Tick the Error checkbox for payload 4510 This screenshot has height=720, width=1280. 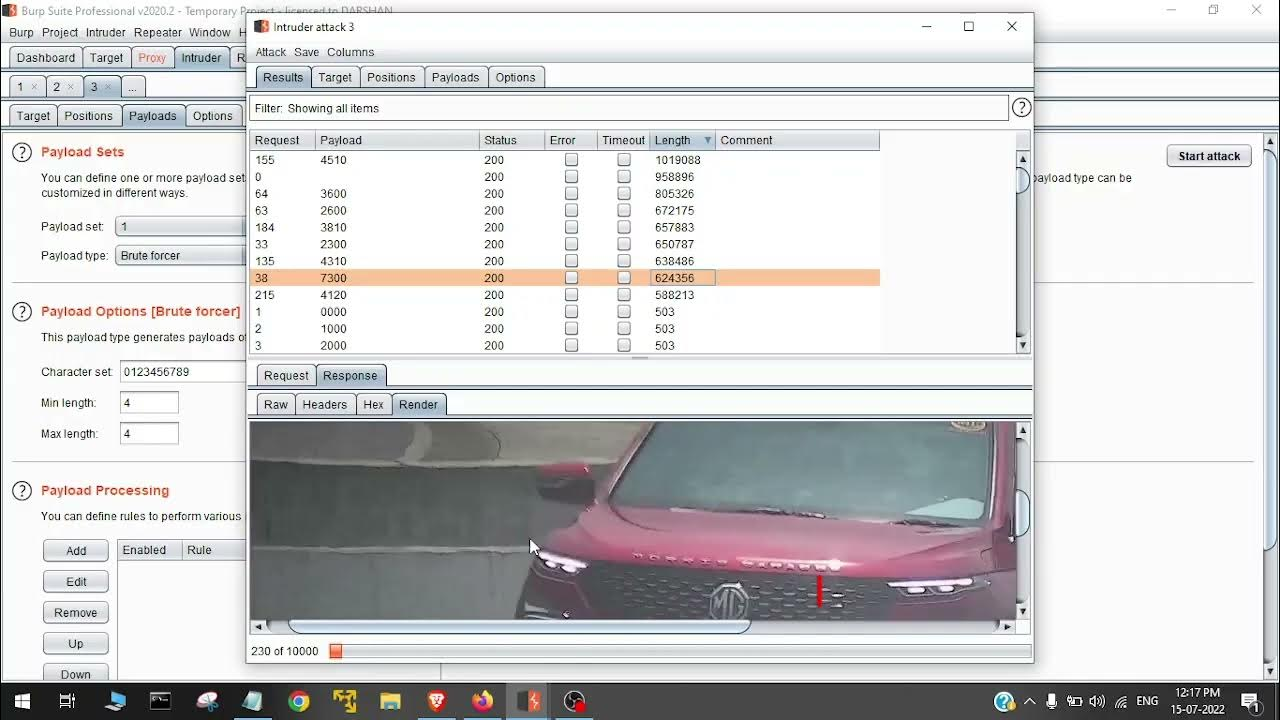571,160
